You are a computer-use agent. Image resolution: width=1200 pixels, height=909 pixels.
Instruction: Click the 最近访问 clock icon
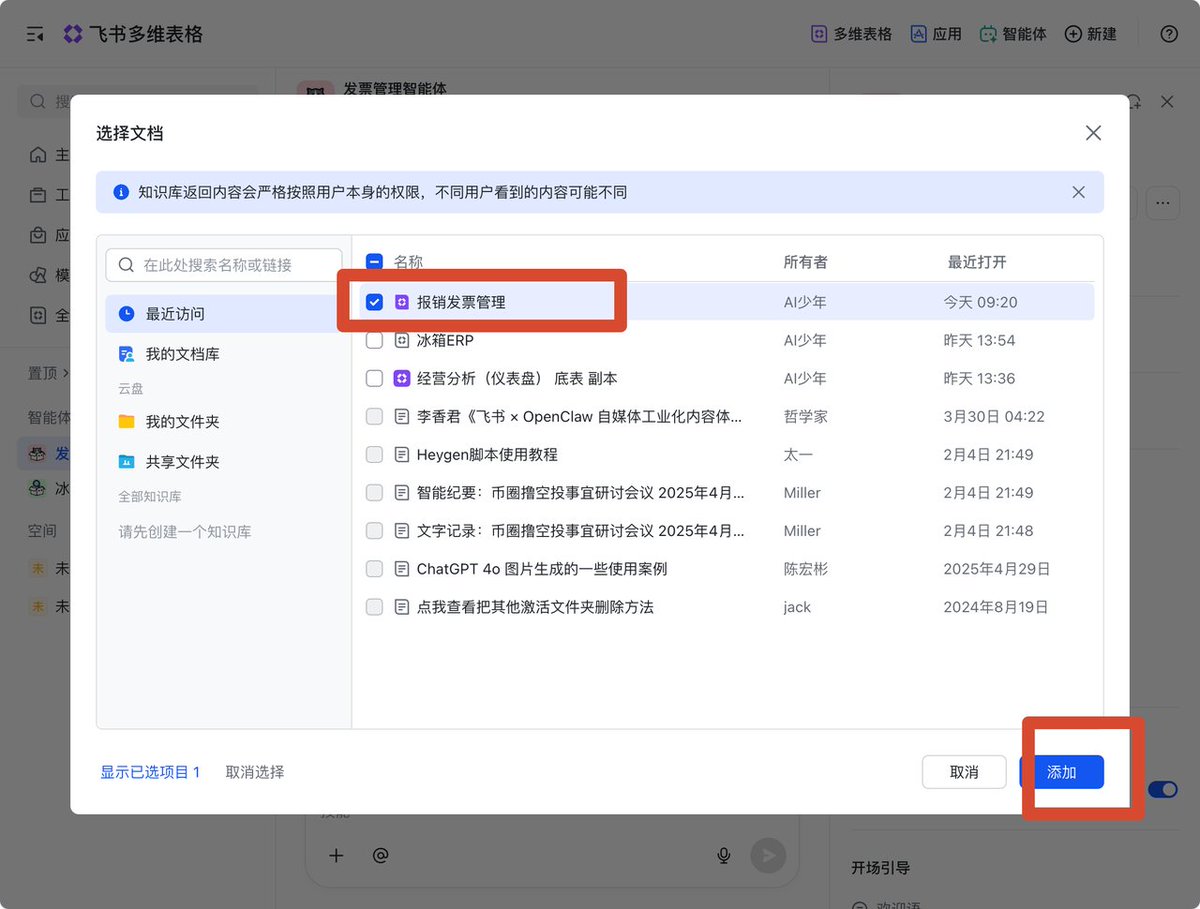pyautogui.click(x=126, y=314)
